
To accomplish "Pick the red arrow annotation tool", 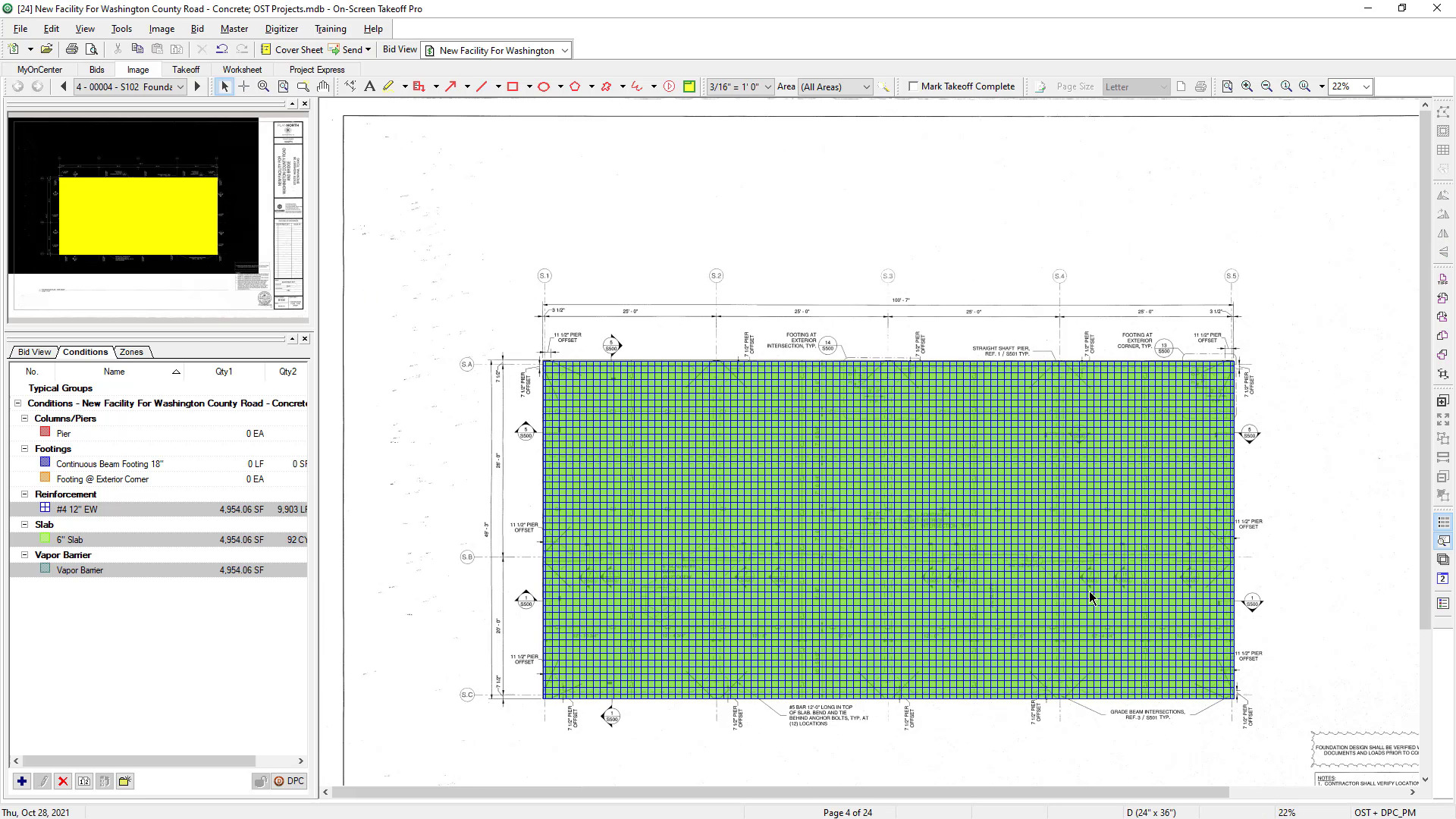I will [450, 86].
